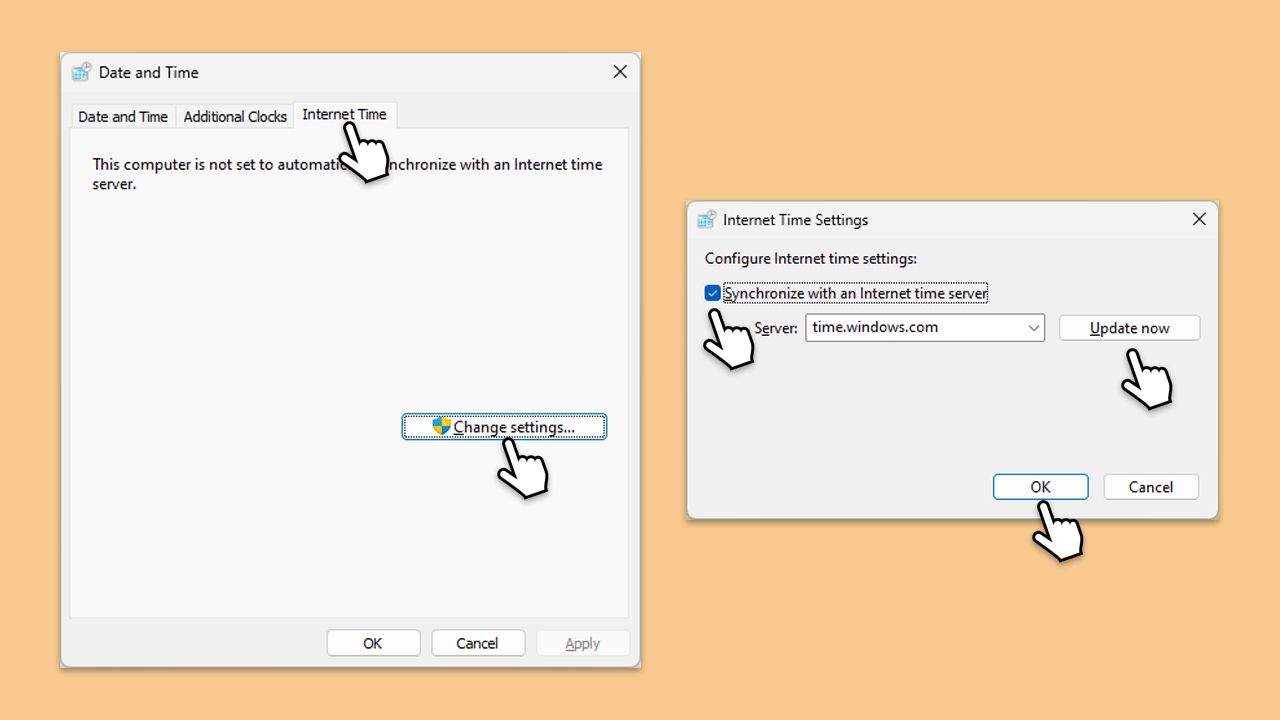Click the Date and Time window title text
Image resolution: width=1280 pixels, height=720 pixels.
pyautogui.click(x=148, y=72)
